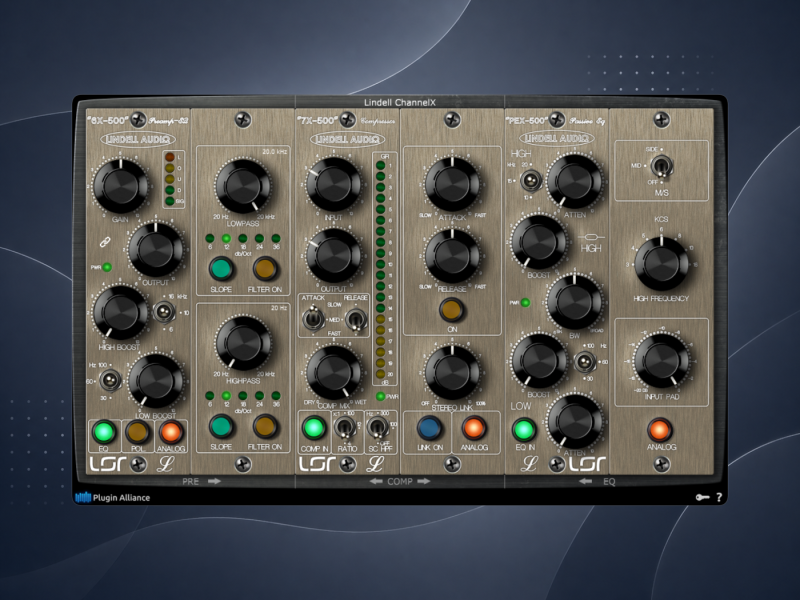The height and width of the screenshot is (600, 800).
Task: Enable FILTER ON for the LOWPASS filter
Action: click(x=265, y=269)
